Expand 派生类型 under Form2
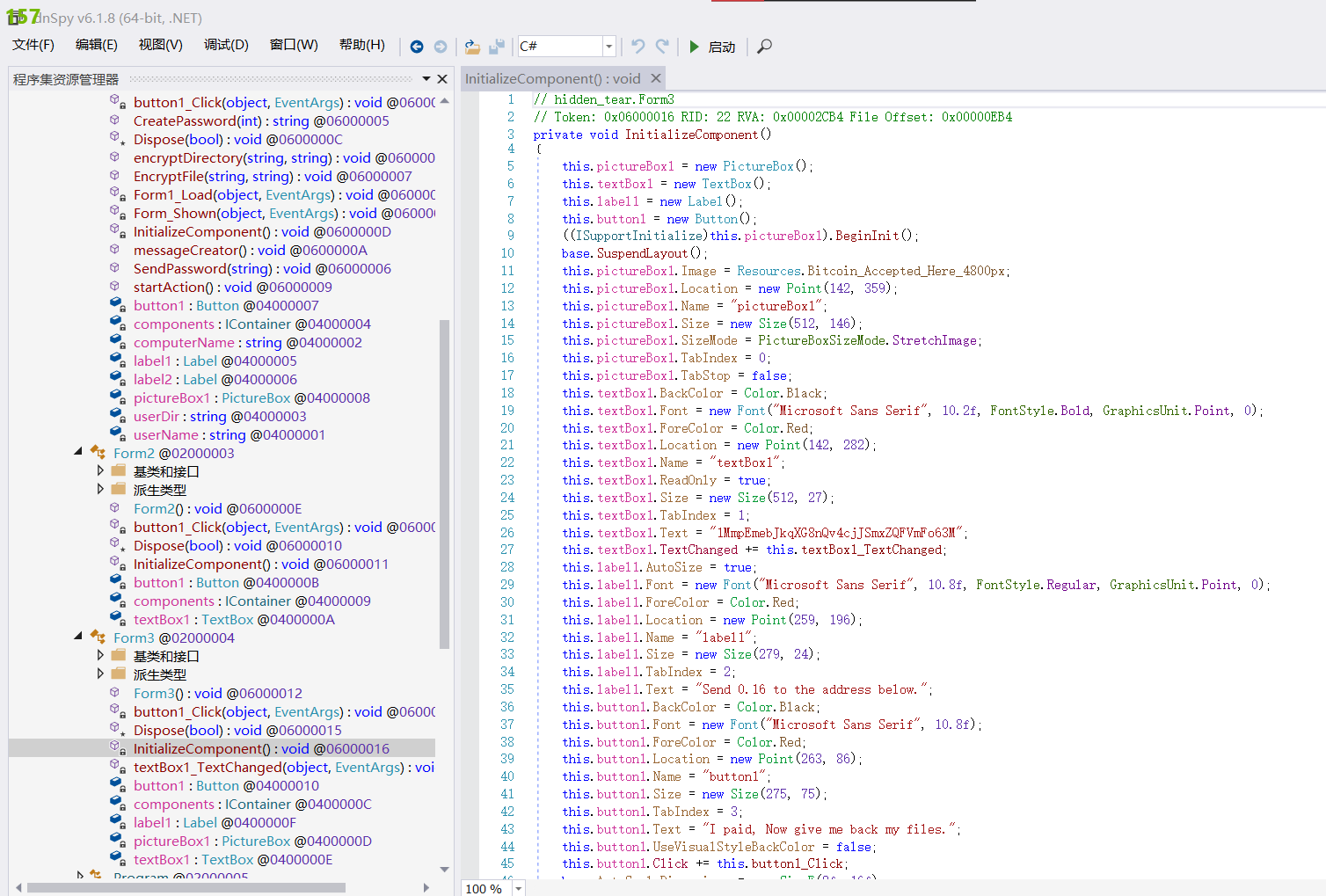Screen dimensions: 1326x896 [100, 490]
